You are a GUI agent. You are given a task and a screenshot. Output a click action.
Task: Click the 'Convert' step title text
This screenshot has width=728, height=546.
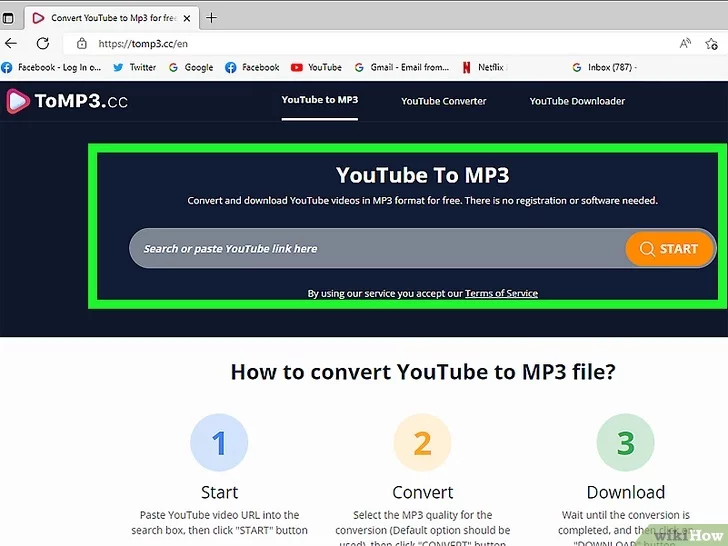click(x=422, y=492)
